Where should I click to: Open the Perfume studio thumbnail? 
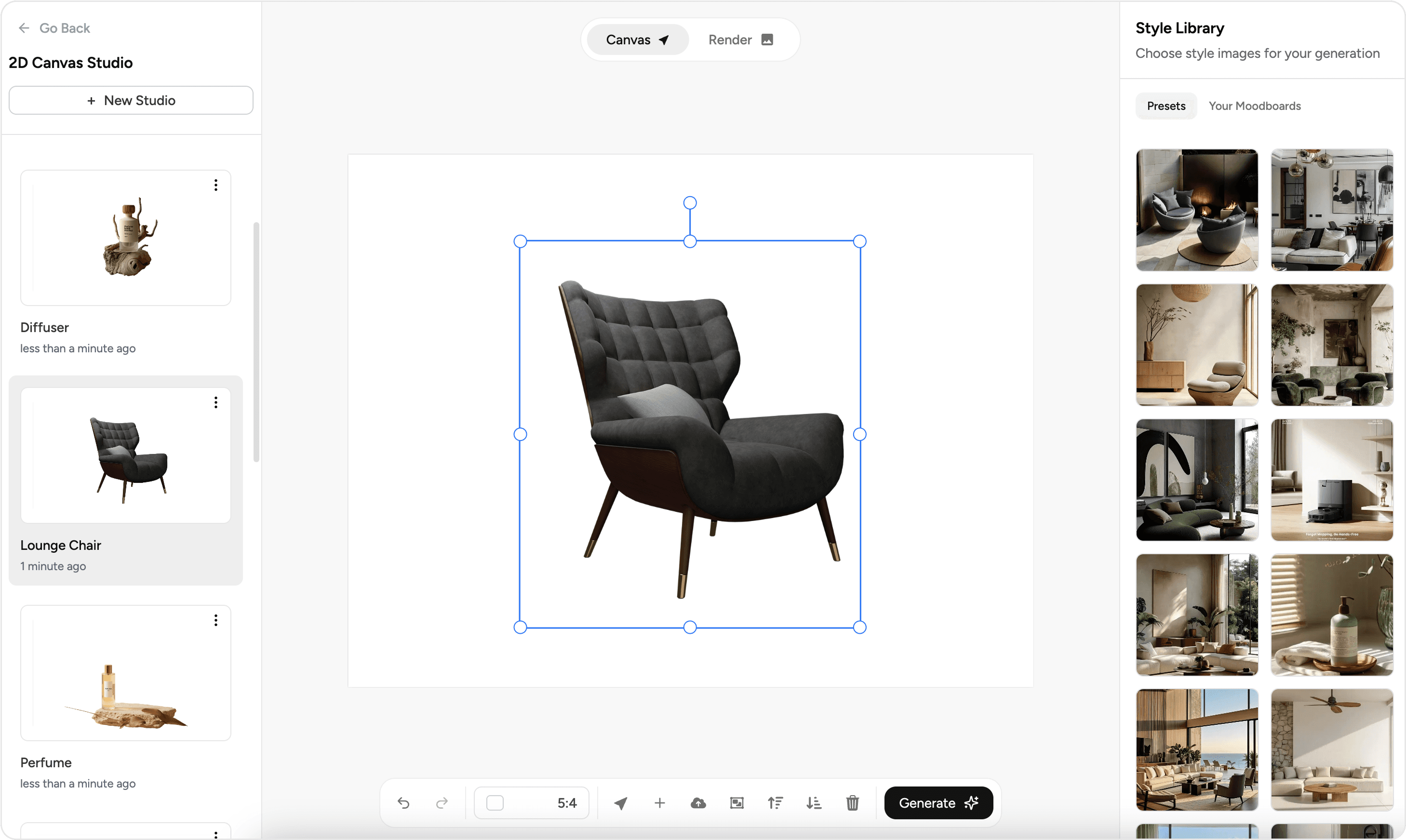coord(126,673)
